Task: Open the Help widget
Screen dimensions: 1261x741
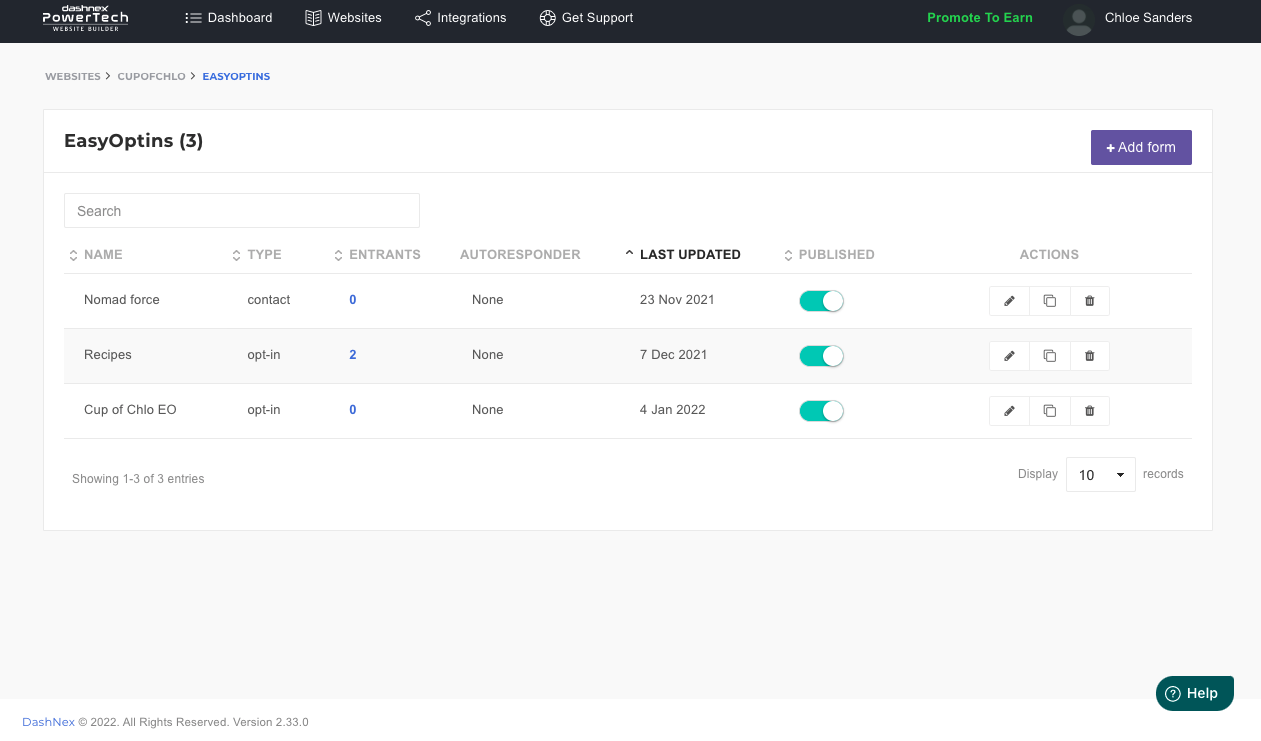Action: click(x=1195, y=693)
